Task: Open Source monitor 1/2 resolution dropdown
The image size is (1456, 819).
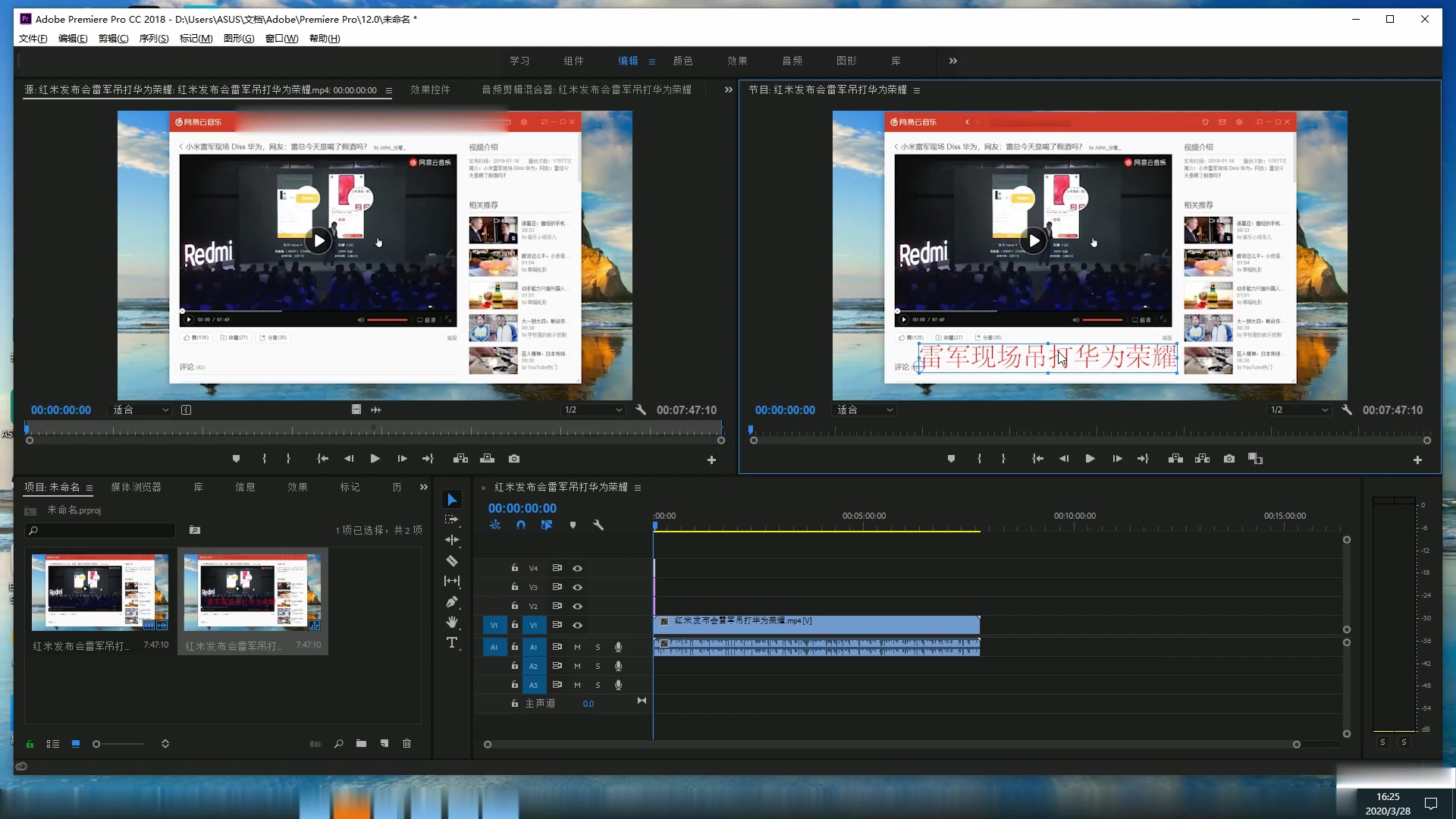Action: point(593,410)
